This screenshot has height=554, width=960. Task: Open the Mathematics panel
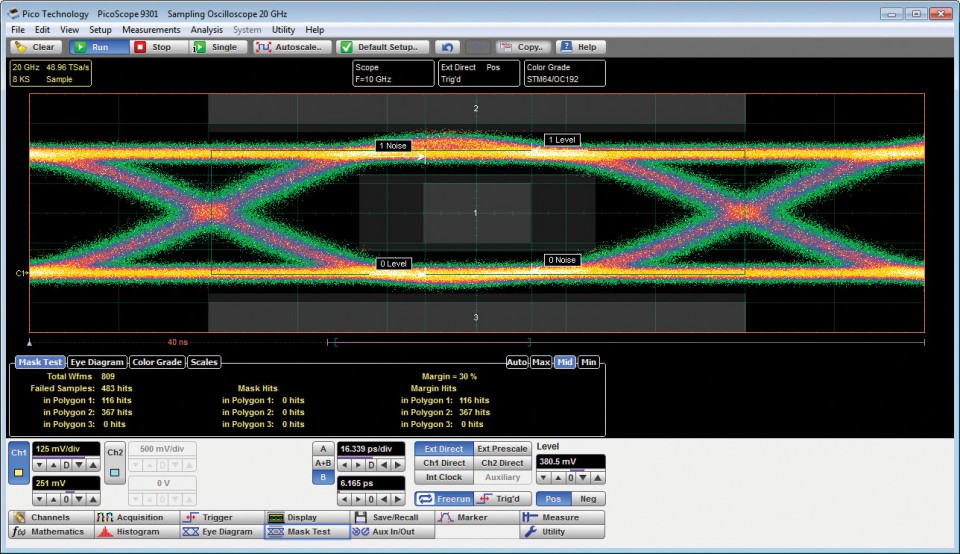coord(49,532)
